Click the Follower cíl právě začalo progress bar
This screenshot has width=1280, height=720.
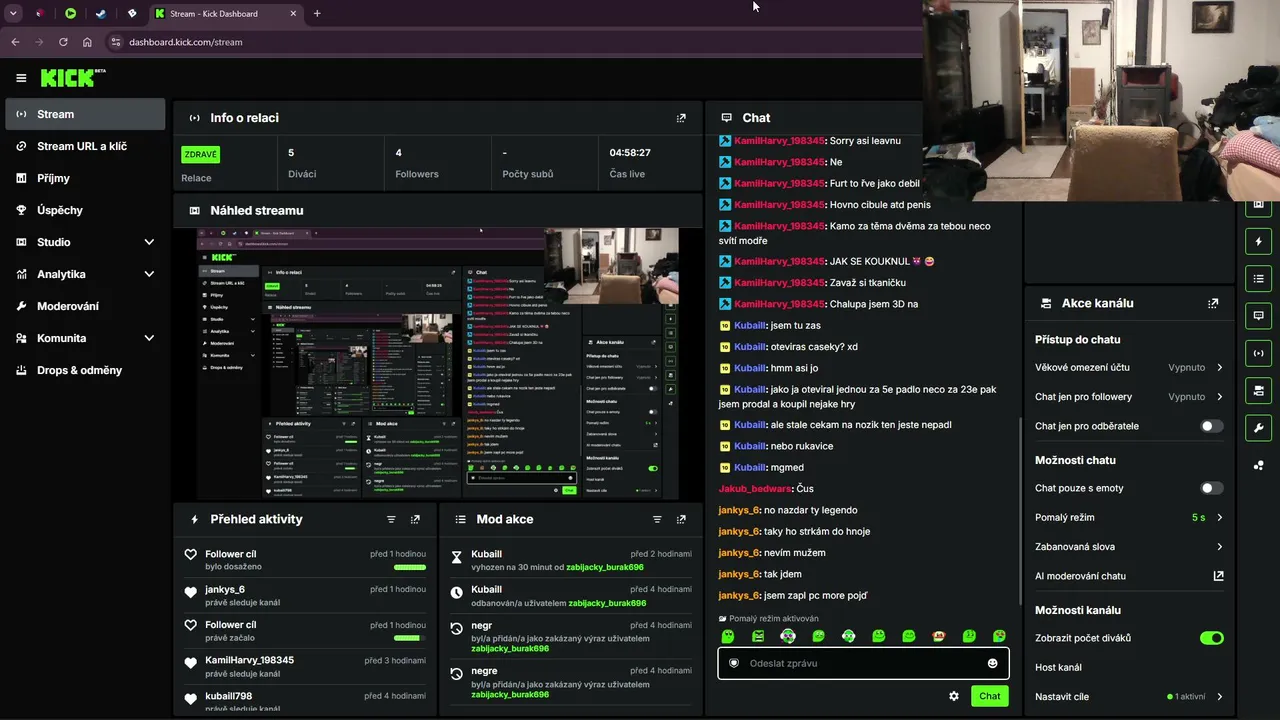(410, 638)
